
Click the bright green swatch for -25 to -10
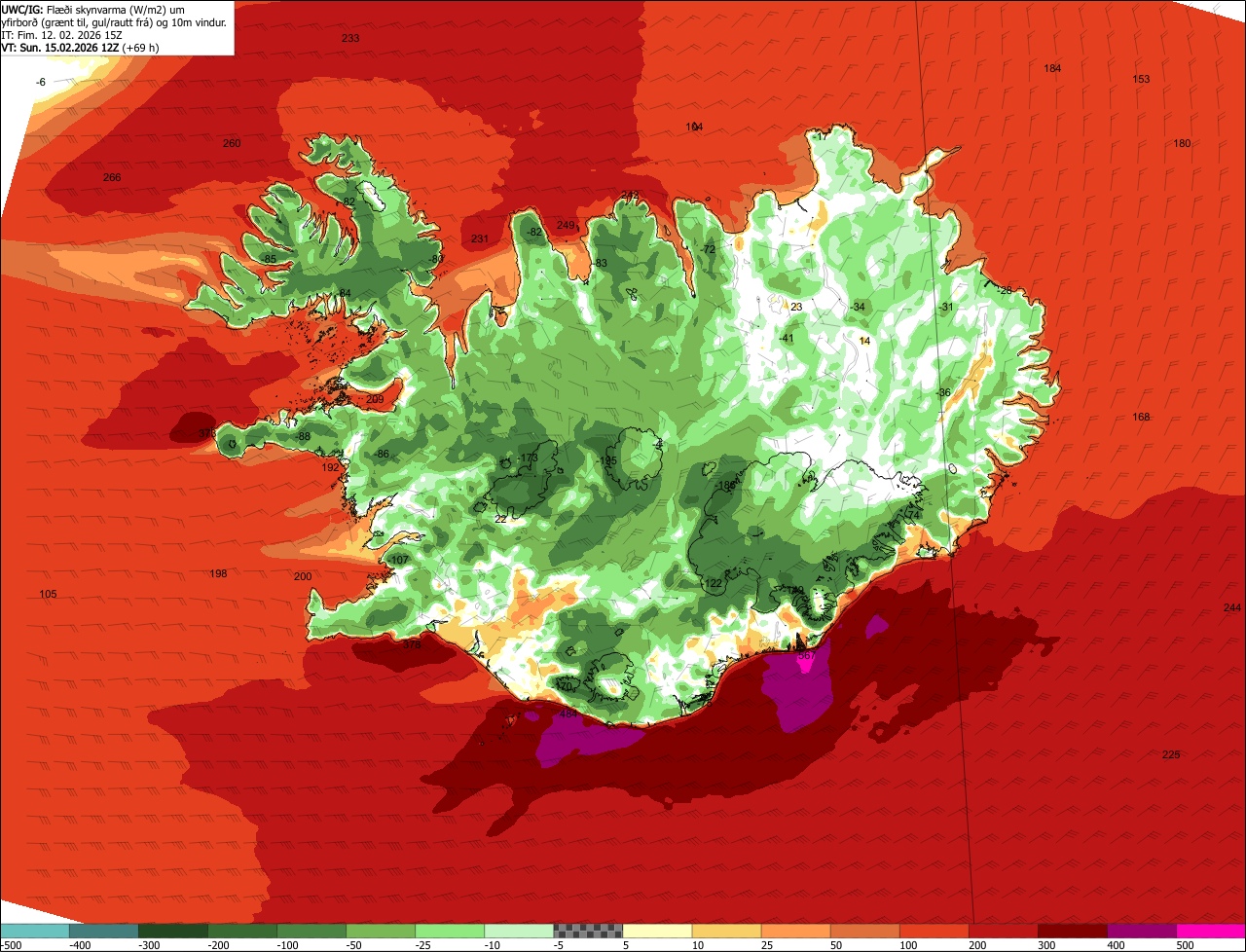[x=449, y=930]
